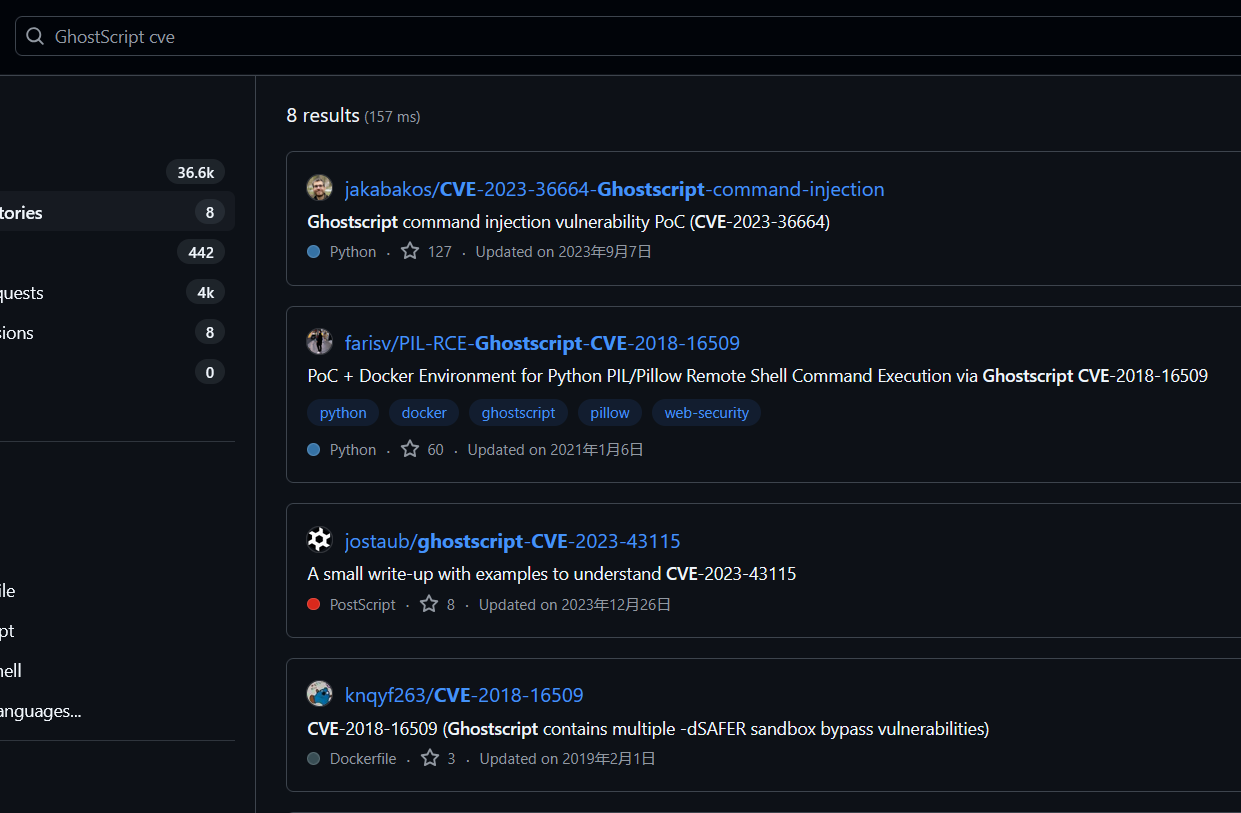Select the docker topic tag
This screenshot has height=813, width=1241.
click(x=424, y=413)
